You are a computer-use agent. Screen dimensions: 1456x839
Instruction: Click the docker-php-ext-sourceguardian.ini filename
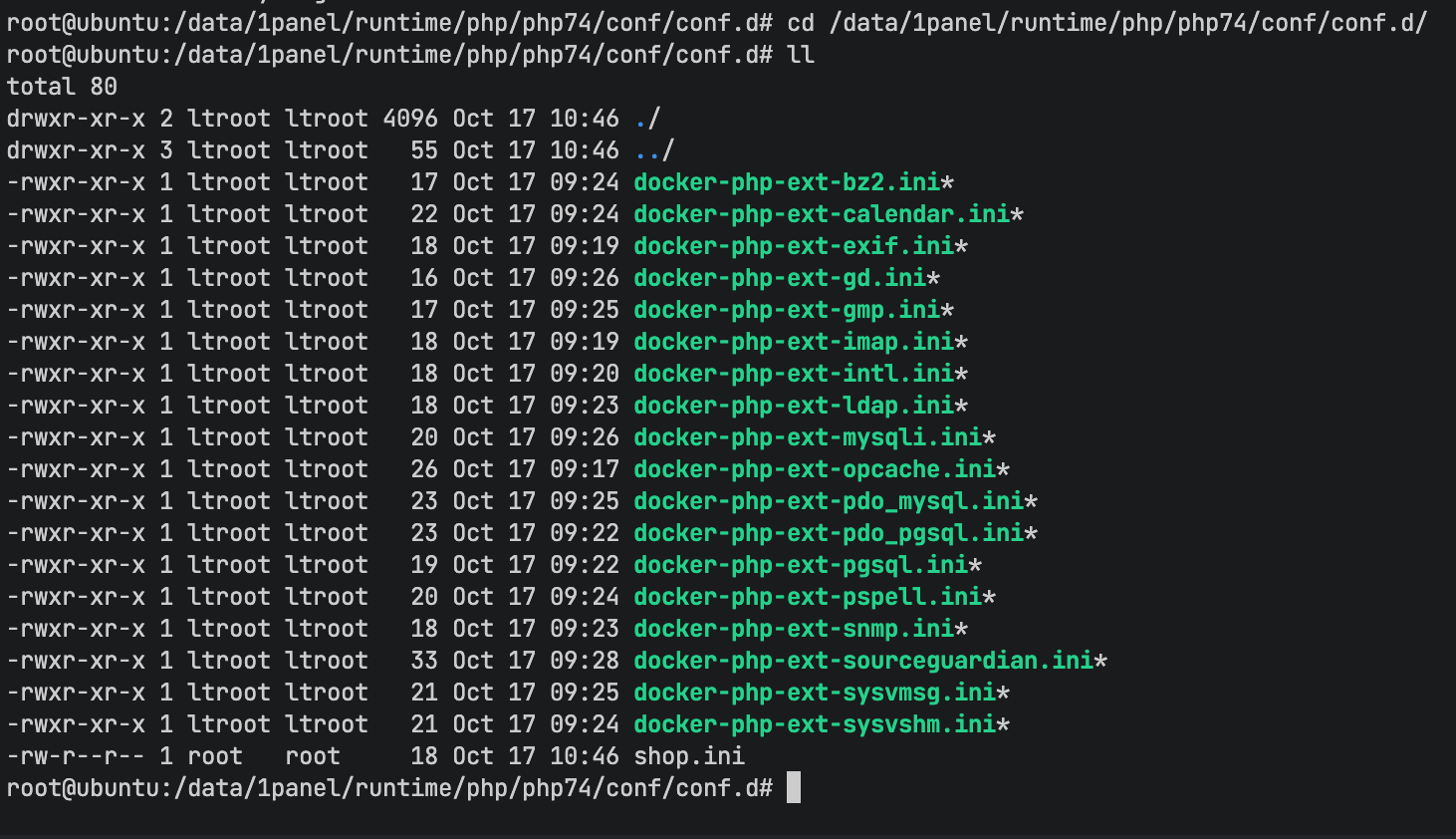[x=863, y=661]
